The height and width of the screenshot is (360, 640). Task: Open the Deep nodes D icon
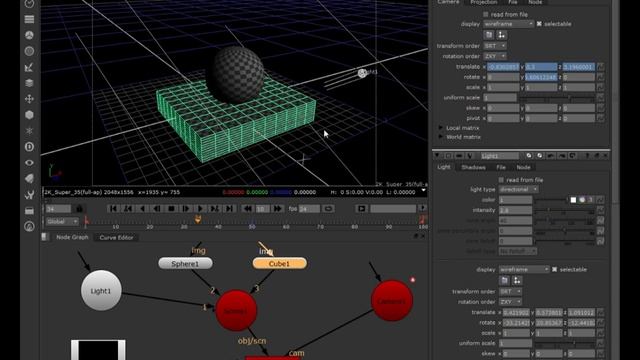point(29,147)
